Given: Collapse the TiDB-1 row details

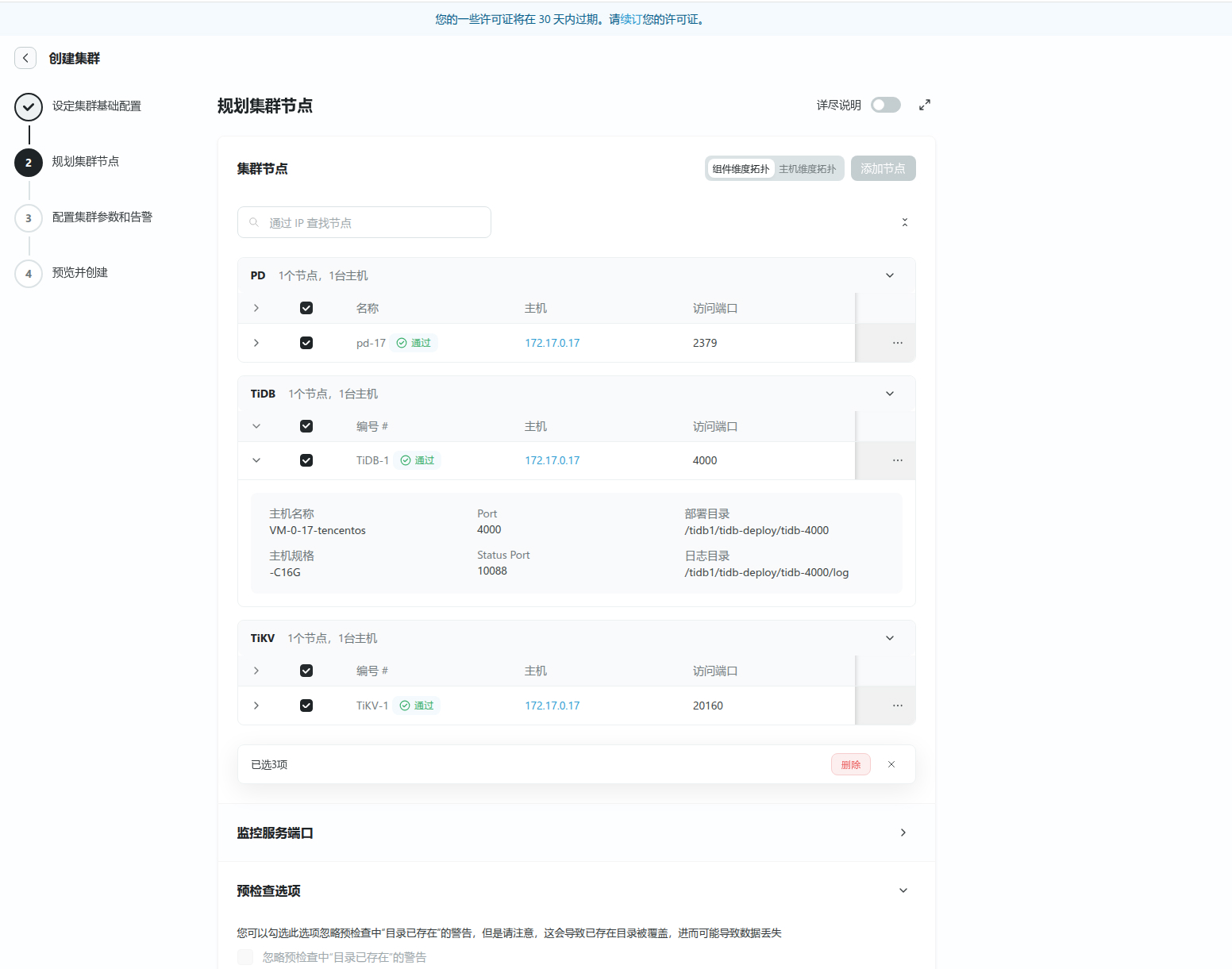Looking at the screenshot, I should (x=256, y=460).
